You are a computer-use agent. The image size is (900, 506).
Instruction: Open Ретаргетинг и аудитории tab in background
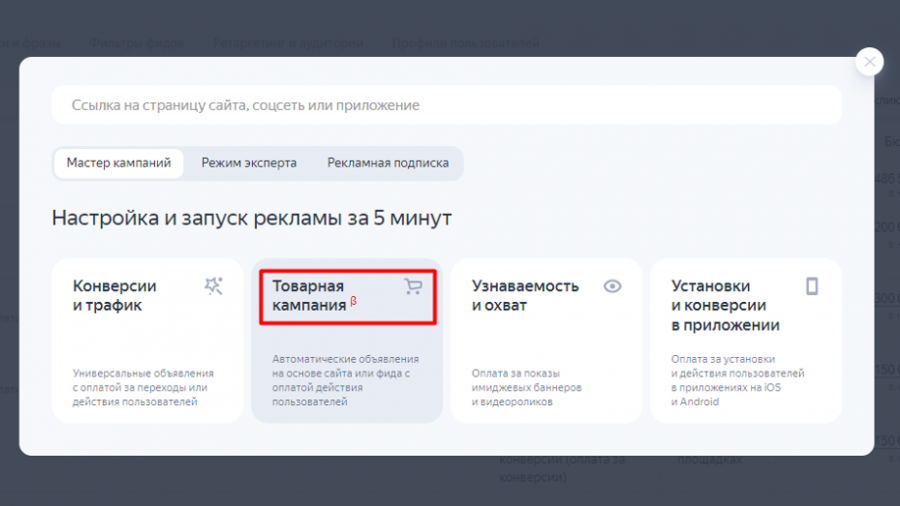coord(288,43)
